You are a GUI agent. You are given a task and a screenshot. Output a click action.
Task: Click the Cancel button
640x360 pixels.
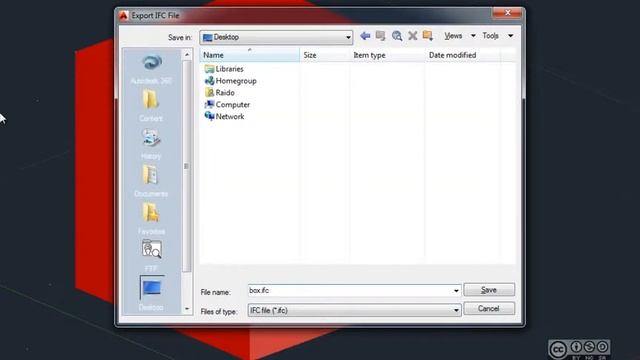[x=489, y=309]
